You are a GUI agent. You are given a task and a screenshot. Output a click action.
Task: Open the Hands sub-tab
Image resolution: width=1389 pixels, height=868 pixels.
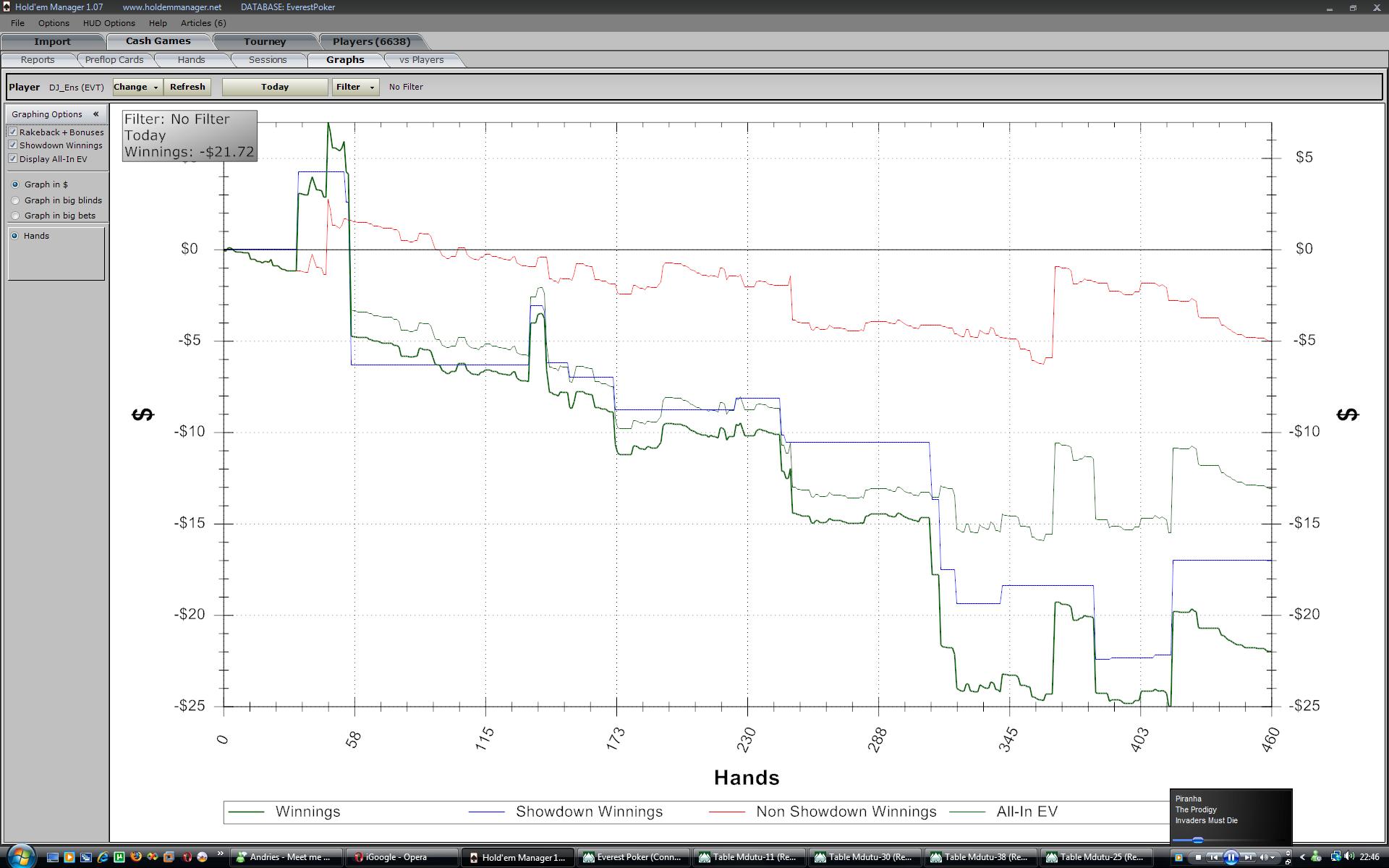pos(192,60)
